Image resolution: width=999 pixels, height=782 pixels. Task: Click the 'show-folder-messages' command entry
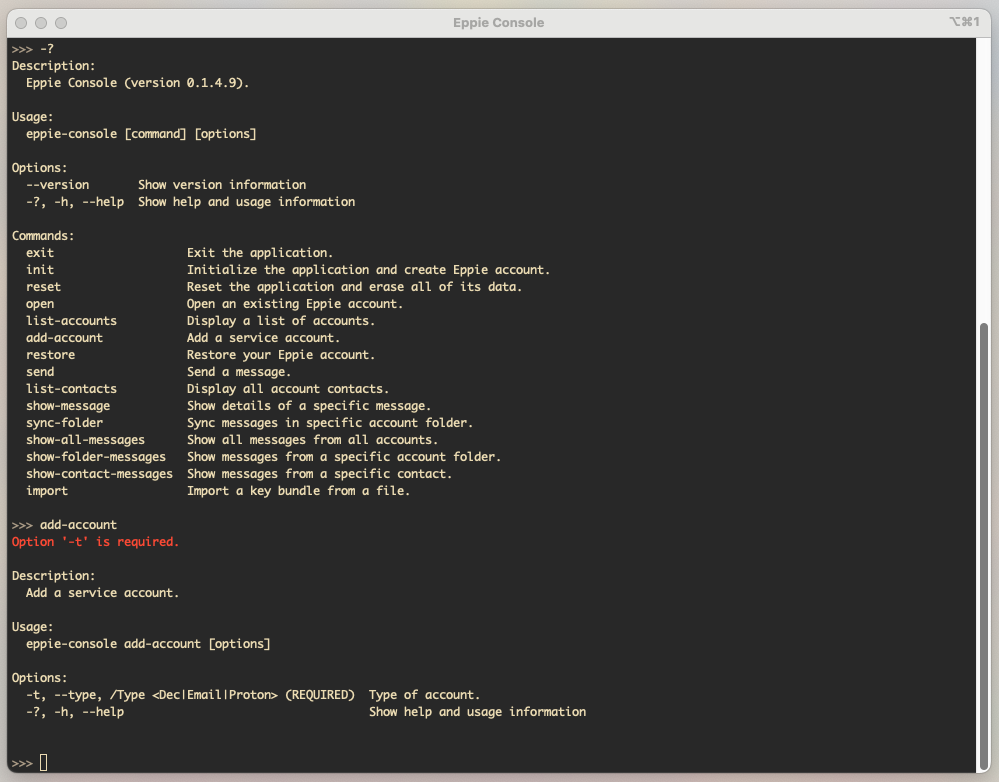pyautogui.click(x=96, y=457)
